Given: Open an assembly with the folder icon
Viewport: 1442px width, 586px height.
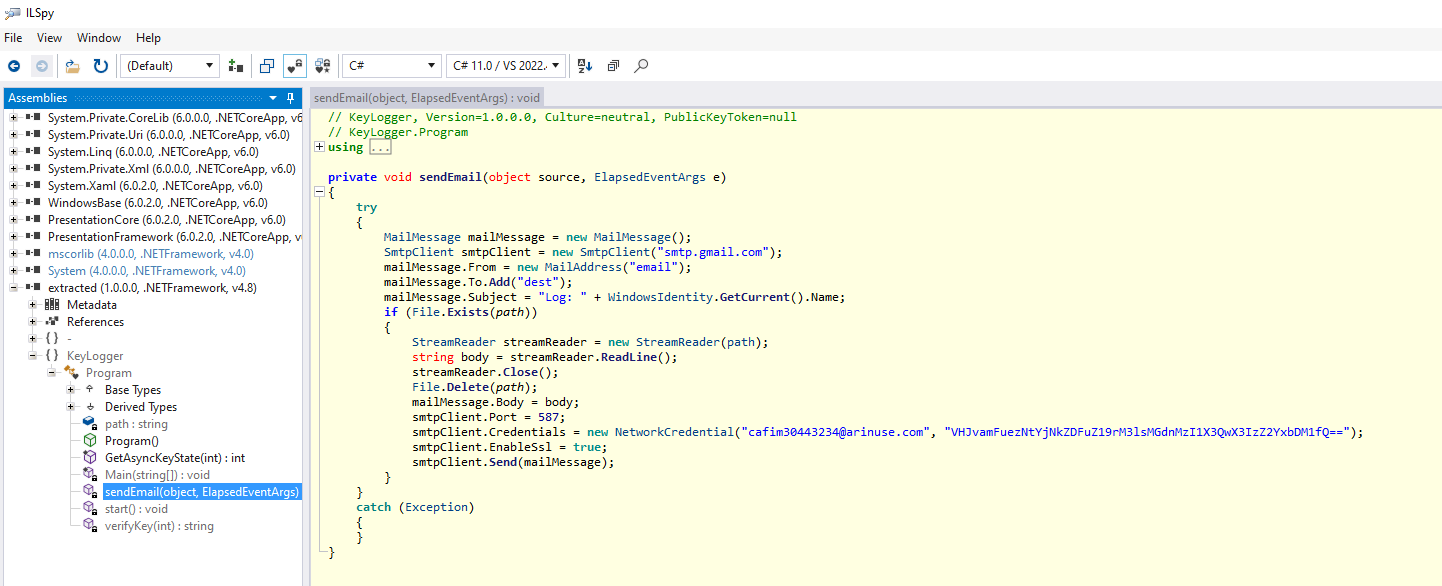Looking at the screenshot, I should click(x=73, y=66).
